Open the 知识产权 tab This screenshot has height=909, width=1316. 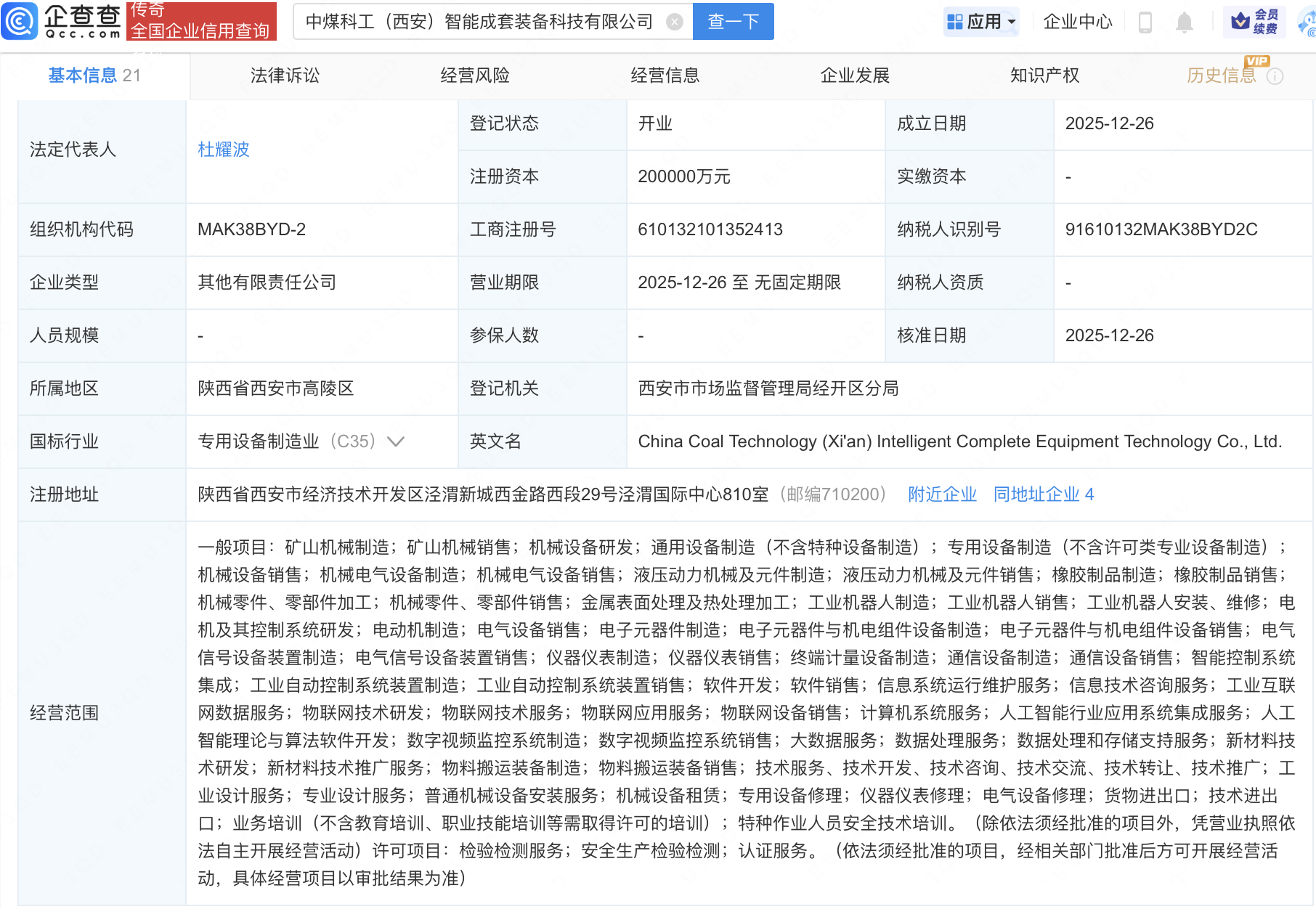1044,76
